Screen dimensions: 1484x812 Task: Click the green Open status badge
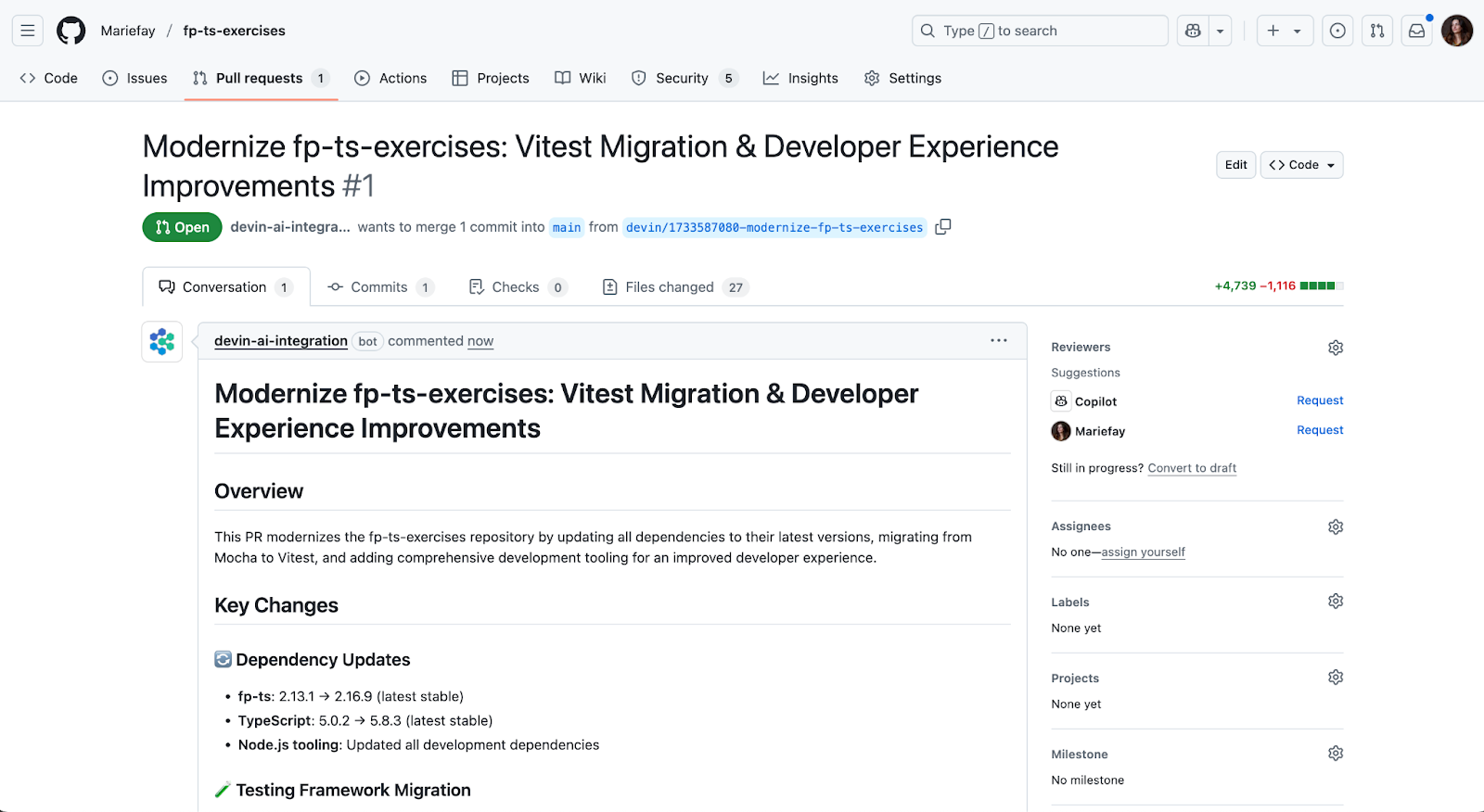click(x=182, y=227)
